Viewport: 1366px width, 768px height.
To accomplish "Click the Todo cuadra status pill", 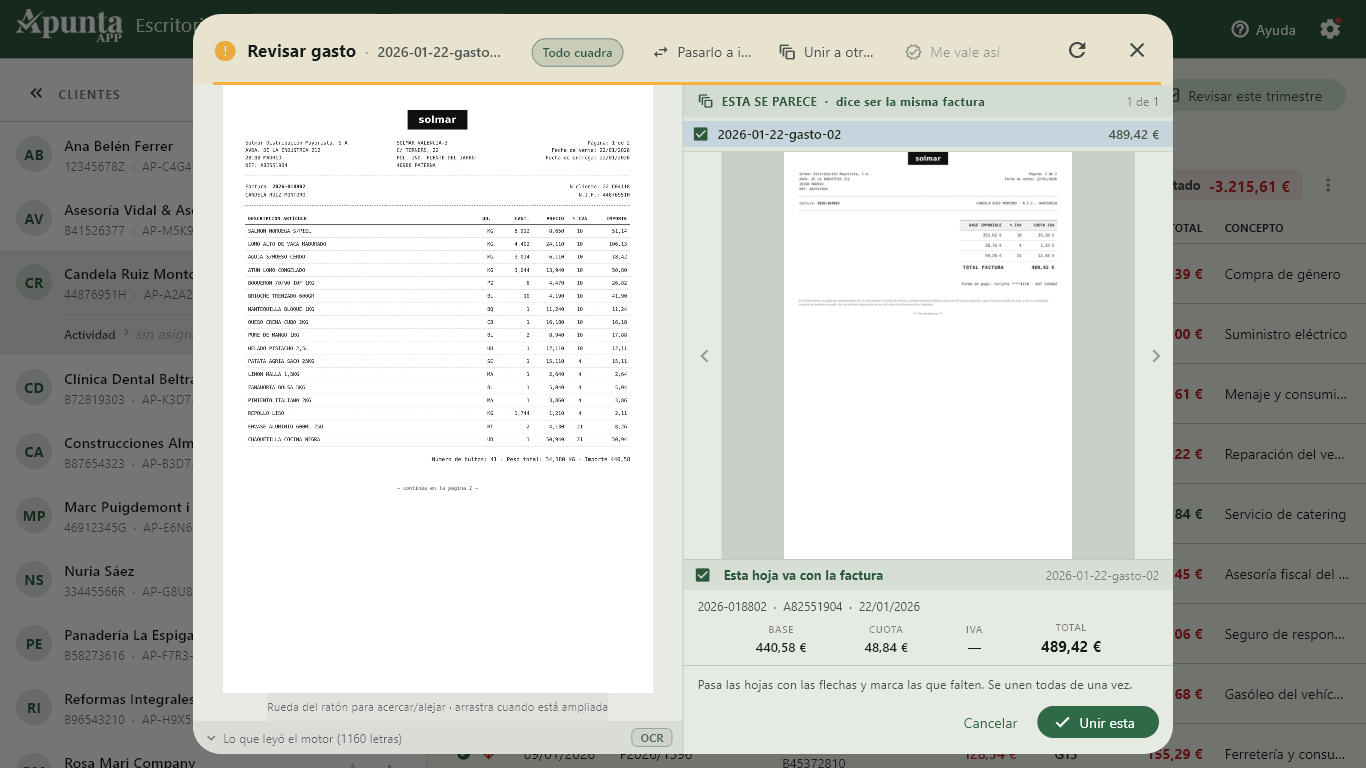I will click(577, 52).
